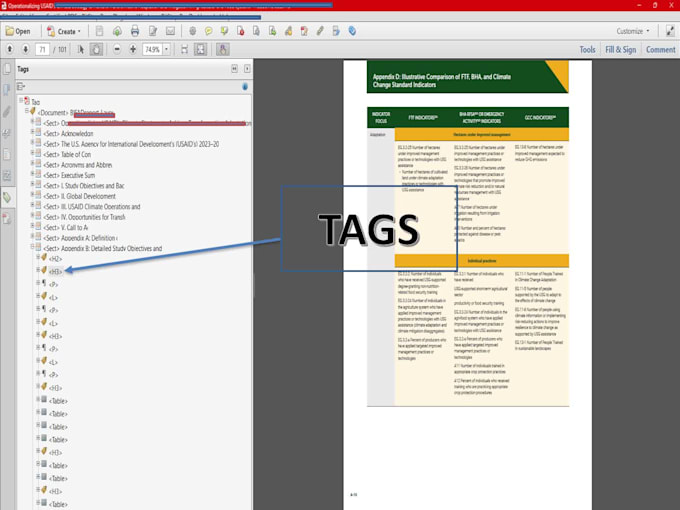680x510 pixels.
Task: Select Sect Appendix A: Definitions tag
Action: pyautogui.click(x=81, y=238)
